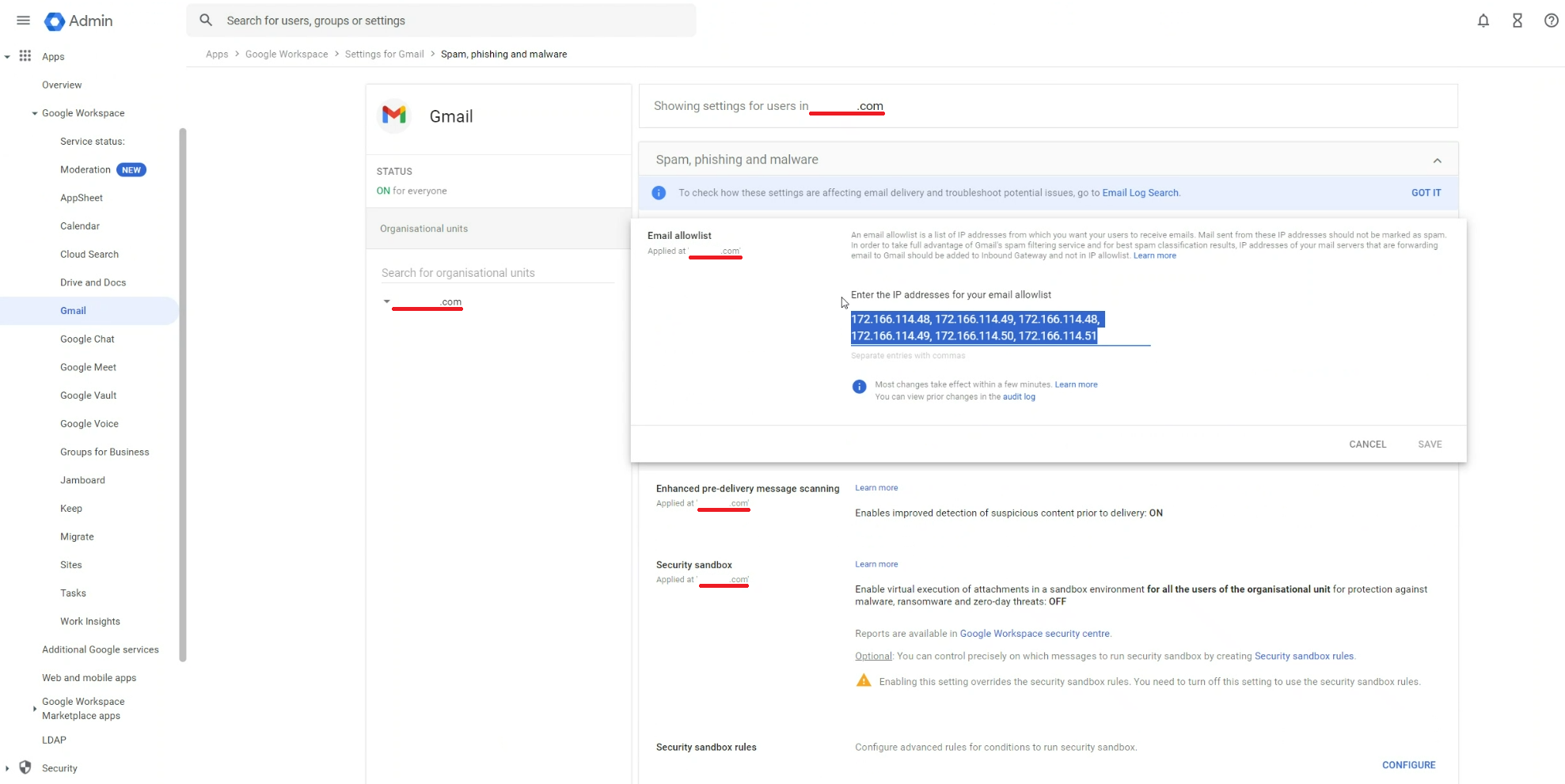
Task: Click Learn more under Security sandbox
Action: (x=876, y=565)
